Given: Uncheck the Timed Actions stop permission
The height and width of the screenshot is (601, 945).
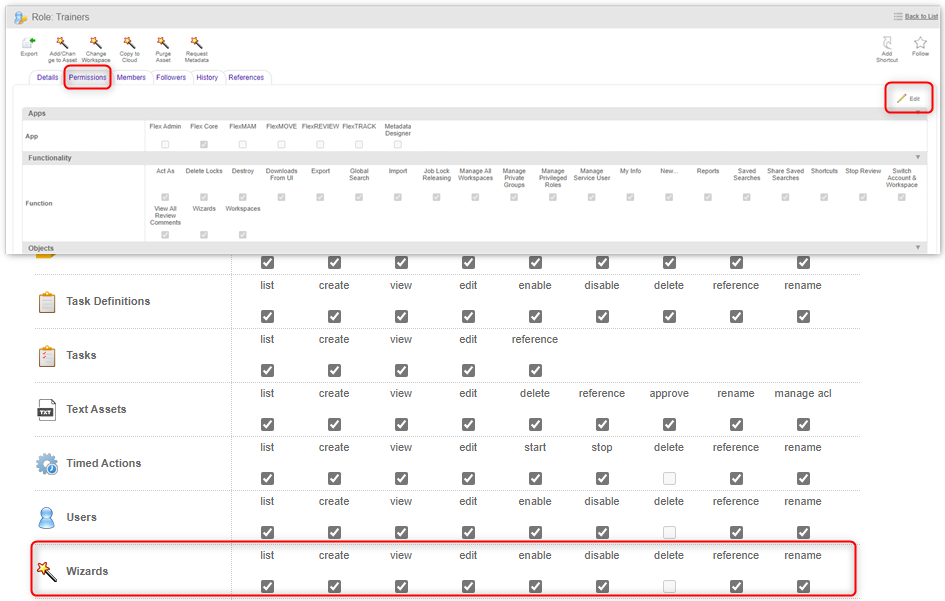Looking at the screenshot, I should coord(602,479).
